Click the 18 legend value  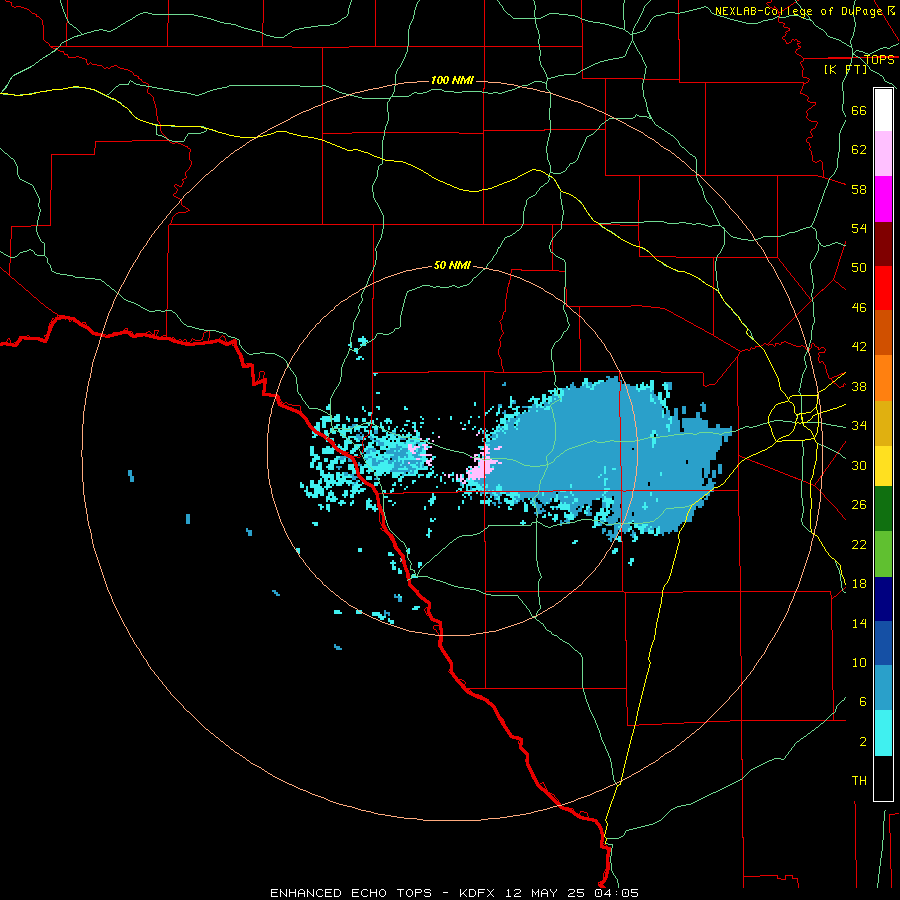pos(859,584)
